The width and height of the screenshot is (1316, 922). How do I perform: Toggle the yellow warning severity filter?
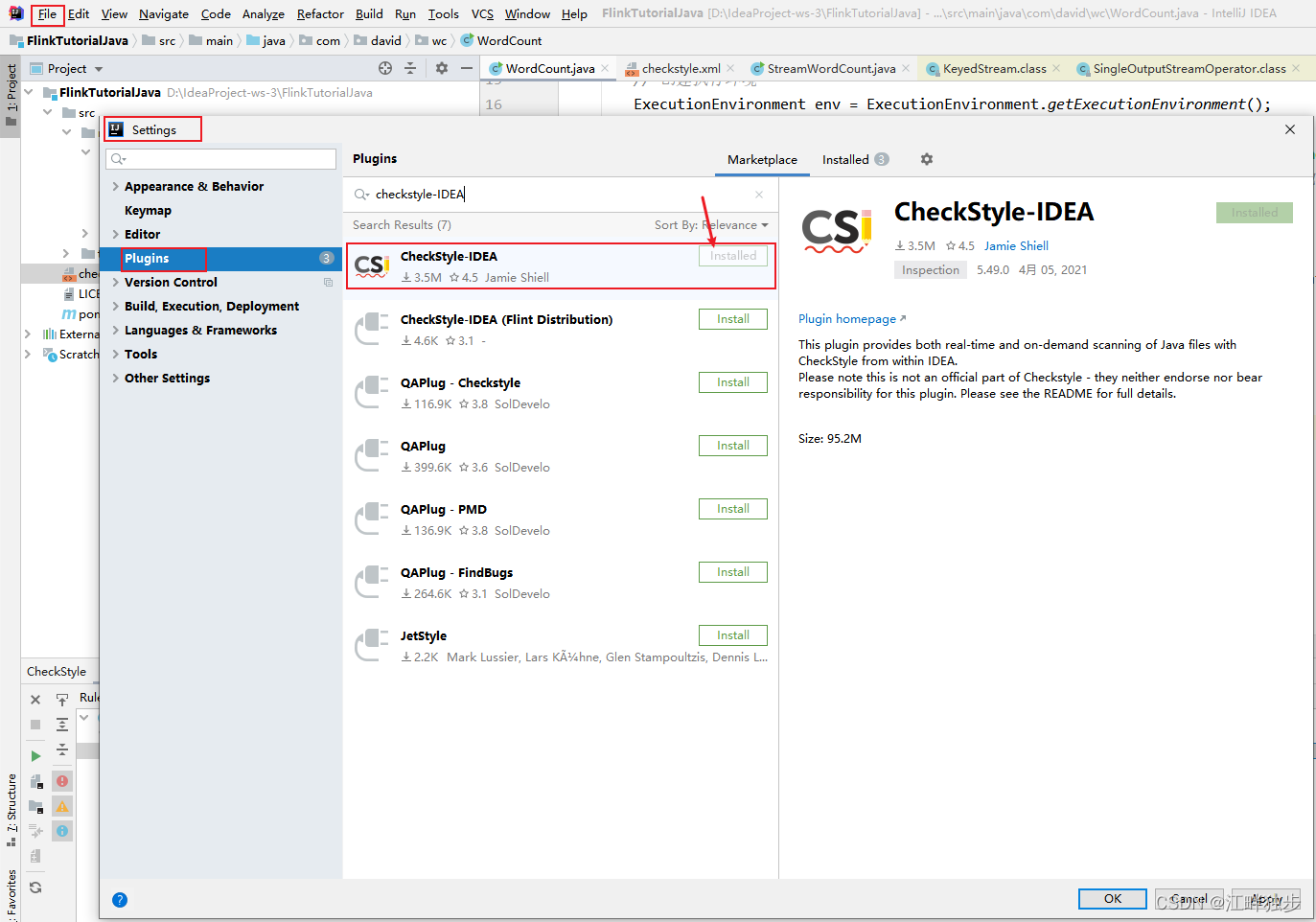click(61, 806)
